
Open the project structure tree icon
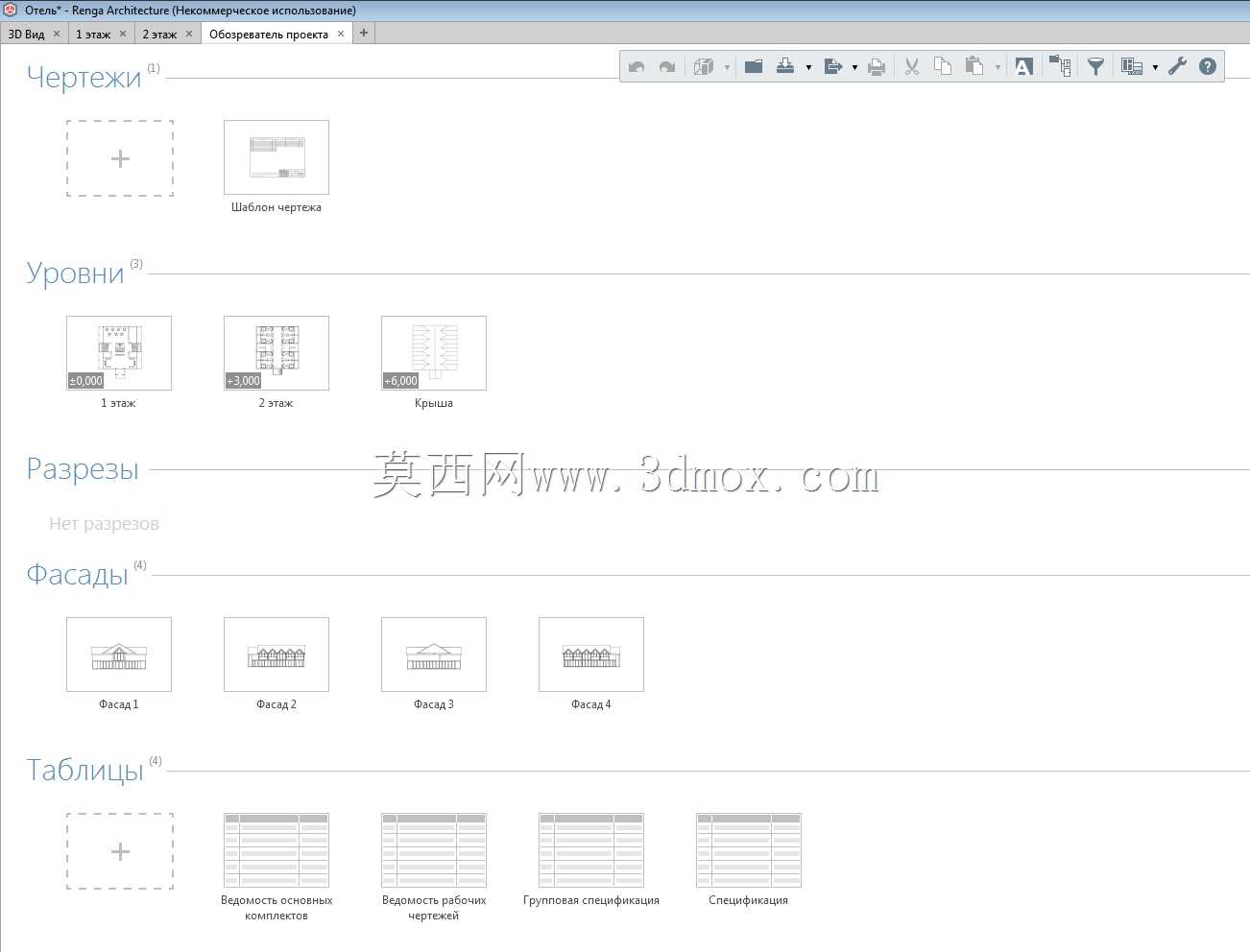coord(1060,66)
